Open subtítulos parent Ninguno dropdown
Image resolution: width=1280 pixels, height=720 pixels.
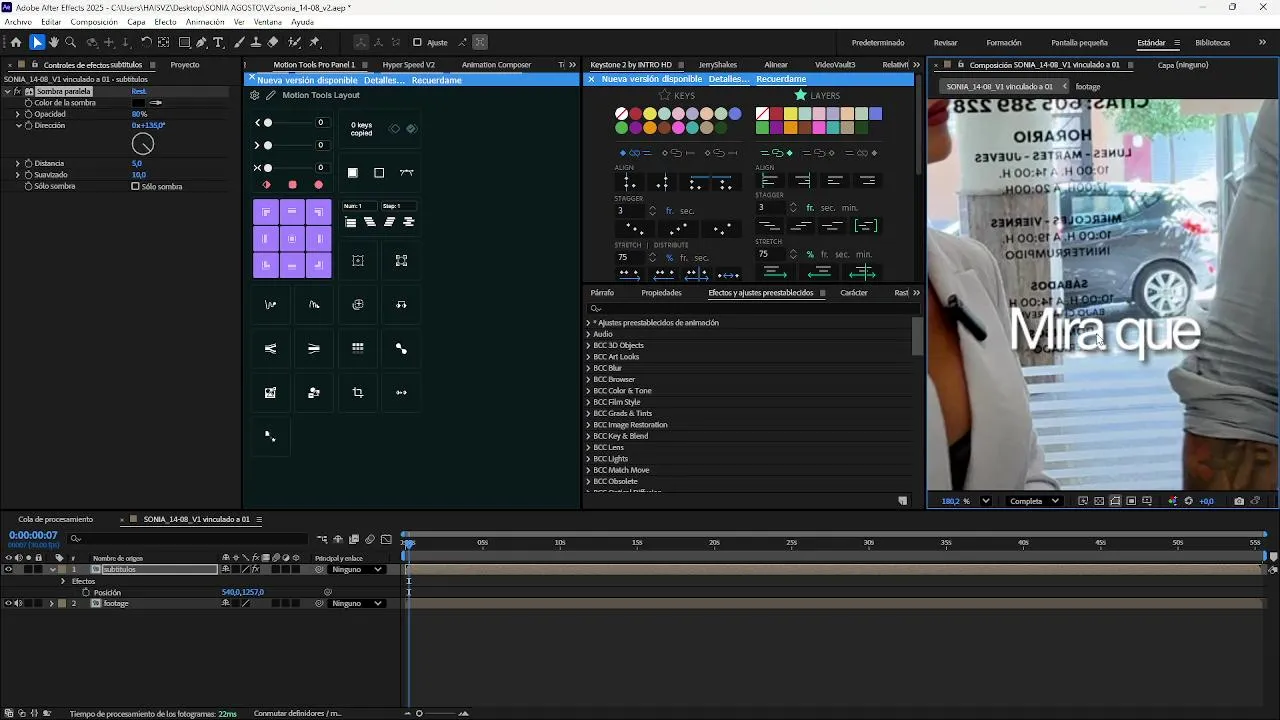pos(357,569)
